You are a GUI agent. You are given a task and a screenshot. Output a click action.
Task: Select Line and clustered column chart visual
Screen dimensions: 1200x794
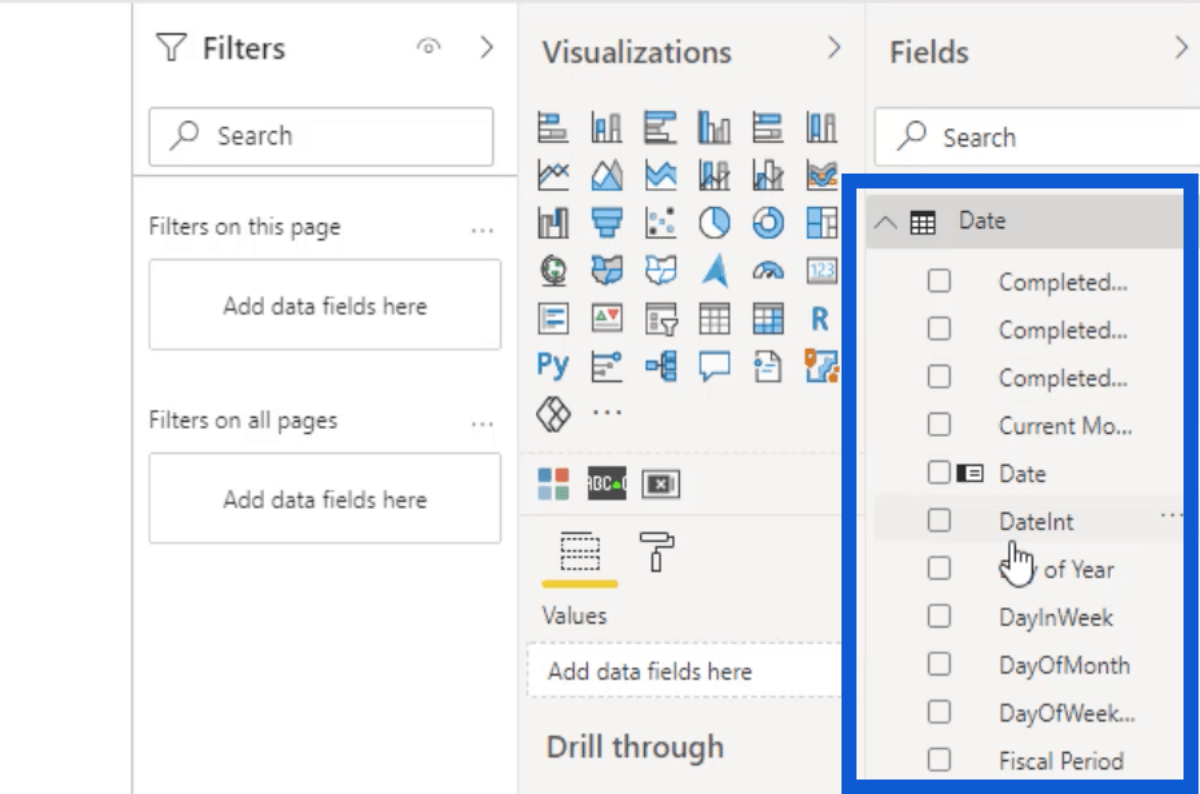click(768, 175)
